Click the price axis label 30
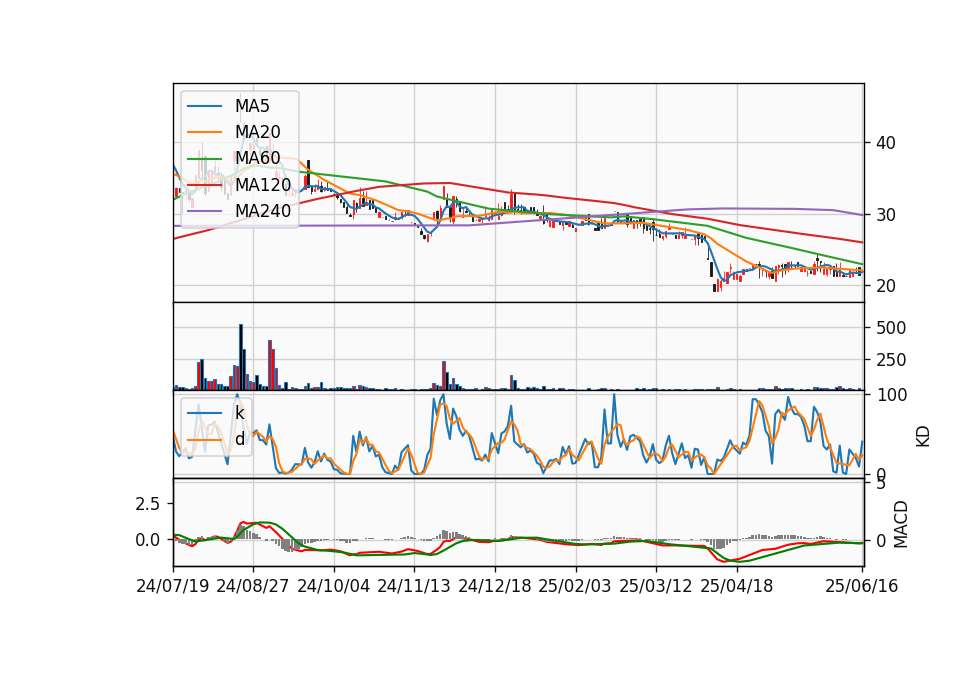The width and height of the screenshot is (960, 690). click(886, 215)
